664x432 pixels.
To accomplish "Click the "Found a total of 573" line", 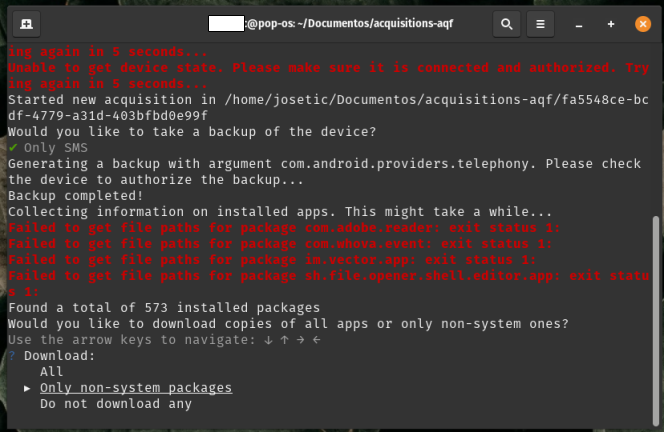I will click(163, 308).
